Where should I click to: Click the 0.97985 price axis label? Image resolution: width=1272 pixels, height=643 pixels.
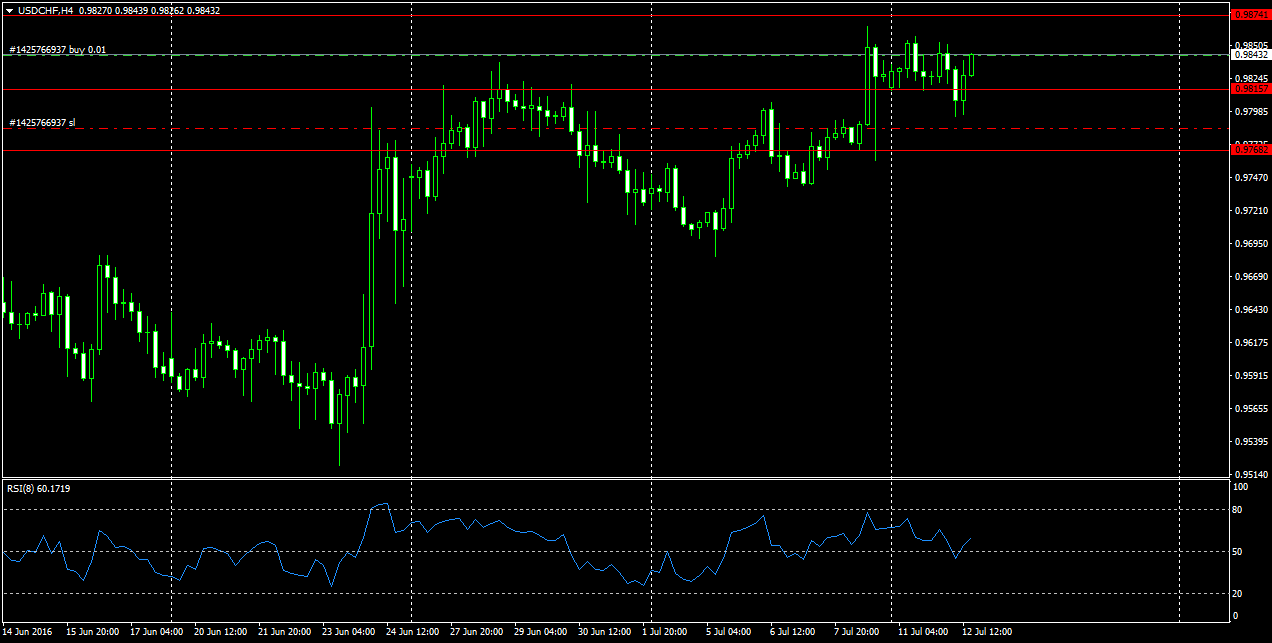click(x=1251, y=111)
